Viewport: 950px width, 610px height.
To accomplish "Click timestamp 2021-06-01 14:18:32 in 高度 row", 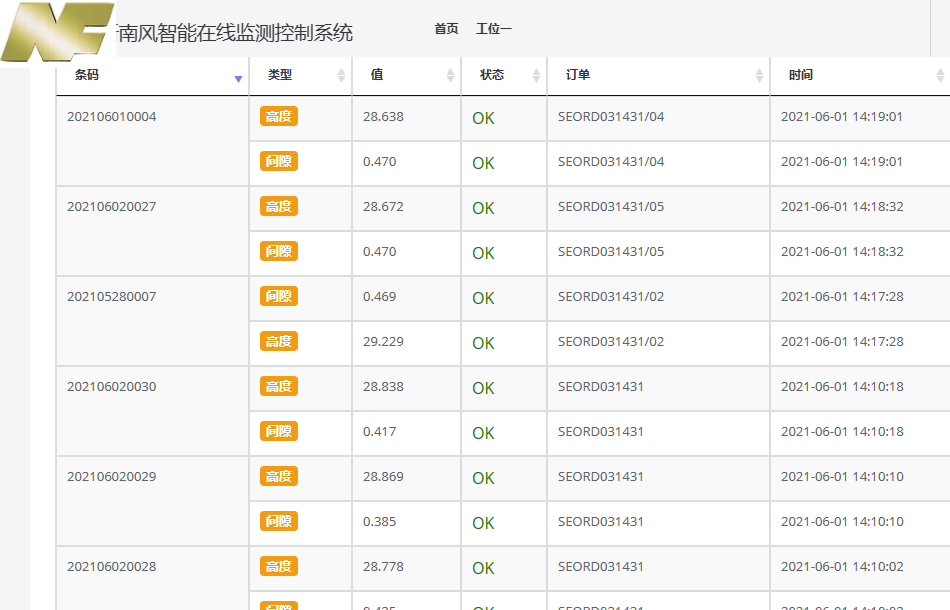I will 841,207.
